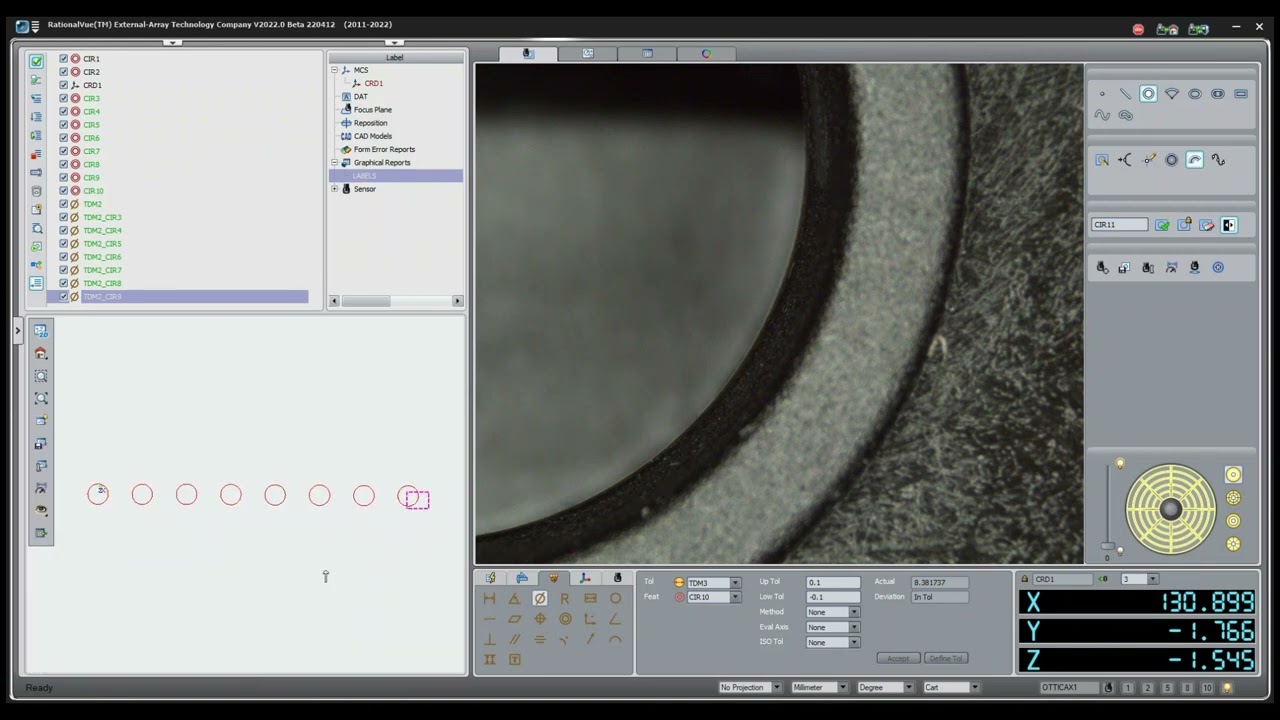Click speed button 5 in status bar
Viewport: 1280px width, 720px height.
pos(1167,688)
